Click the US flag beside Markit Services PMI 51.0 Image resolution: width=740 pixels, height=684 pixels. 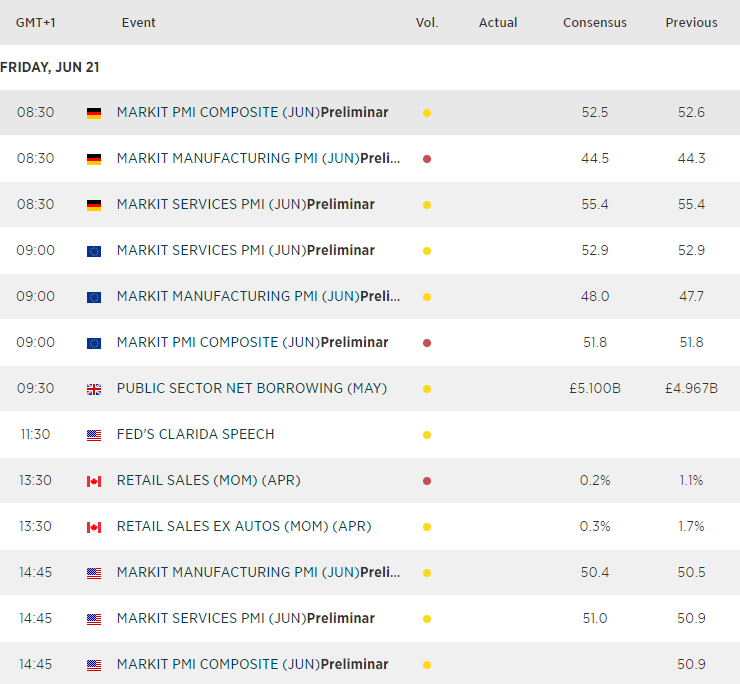[94, 619]
